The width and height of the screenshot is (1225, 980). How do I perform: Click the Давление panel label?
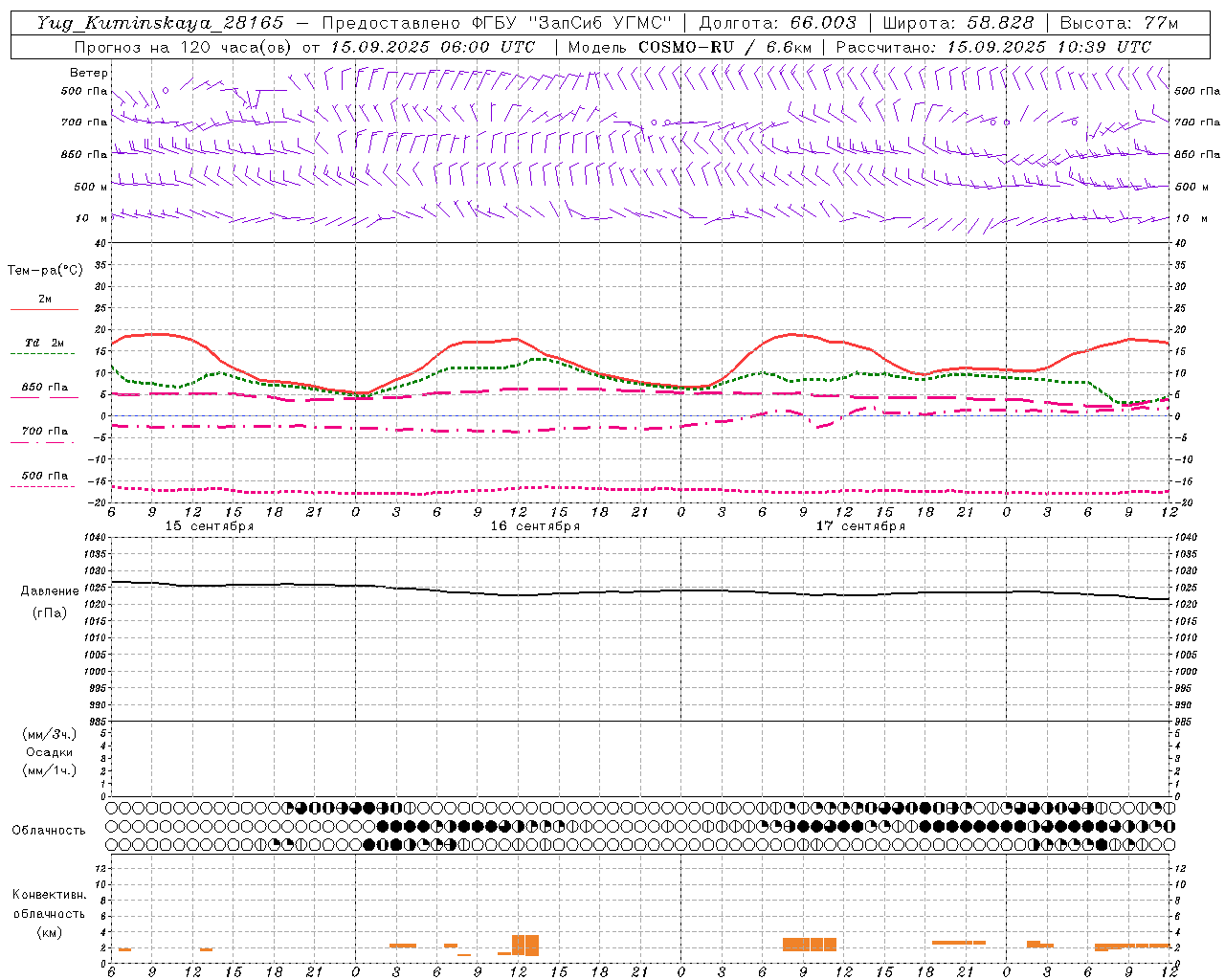pyautogui.click(x=50, y=591)
